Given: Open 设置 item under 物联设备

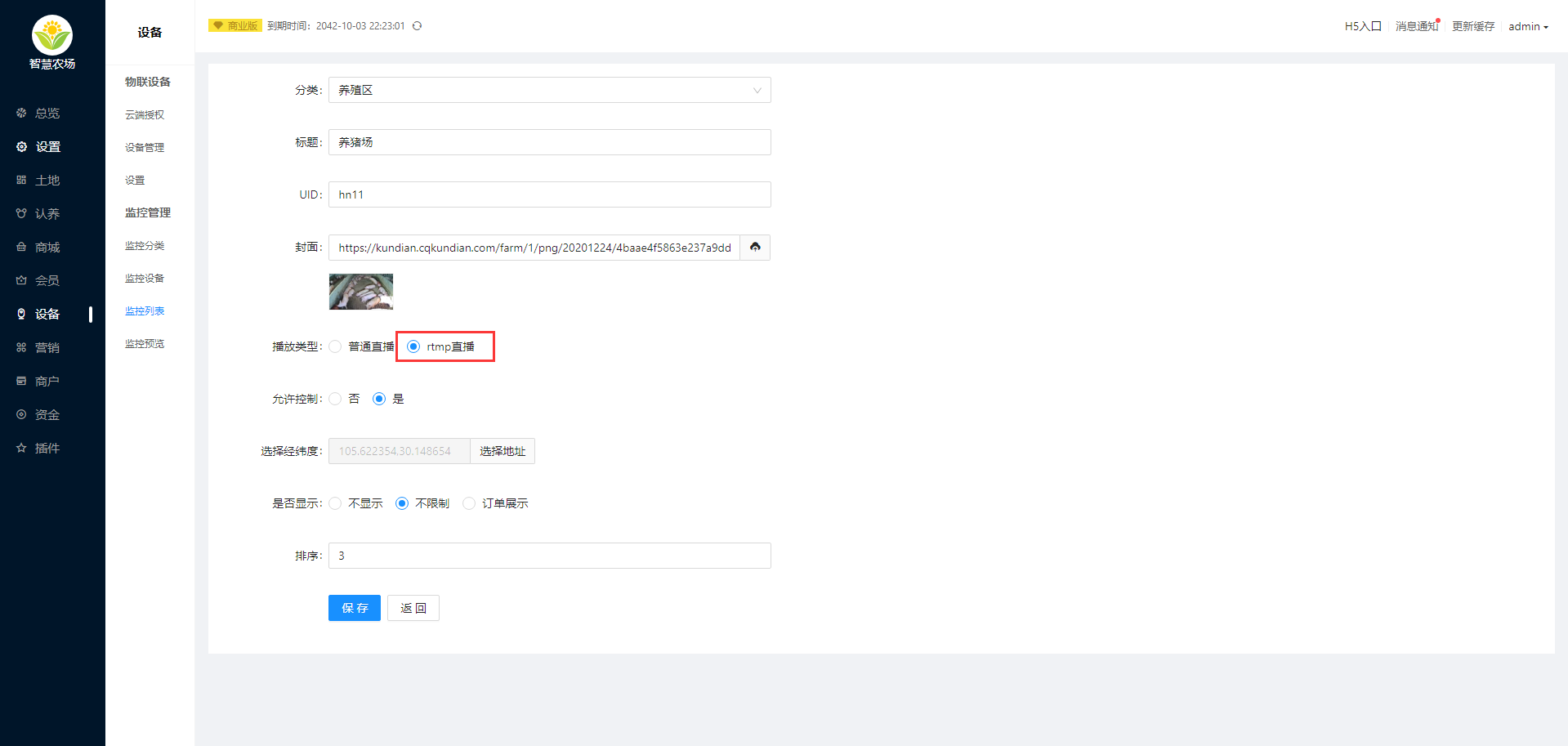Looking at the screenshot, I should [135, 180].
